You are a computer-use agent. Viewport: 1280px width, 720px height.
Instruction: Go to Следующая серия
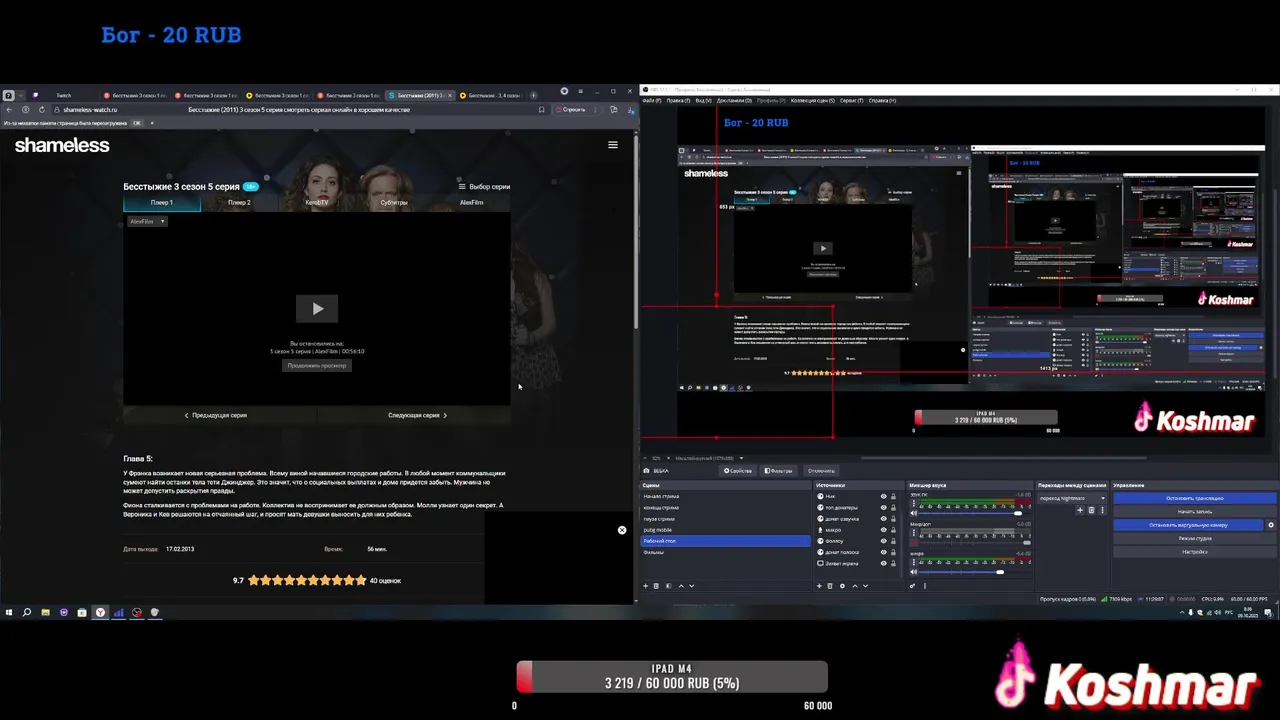click(417, 415)
